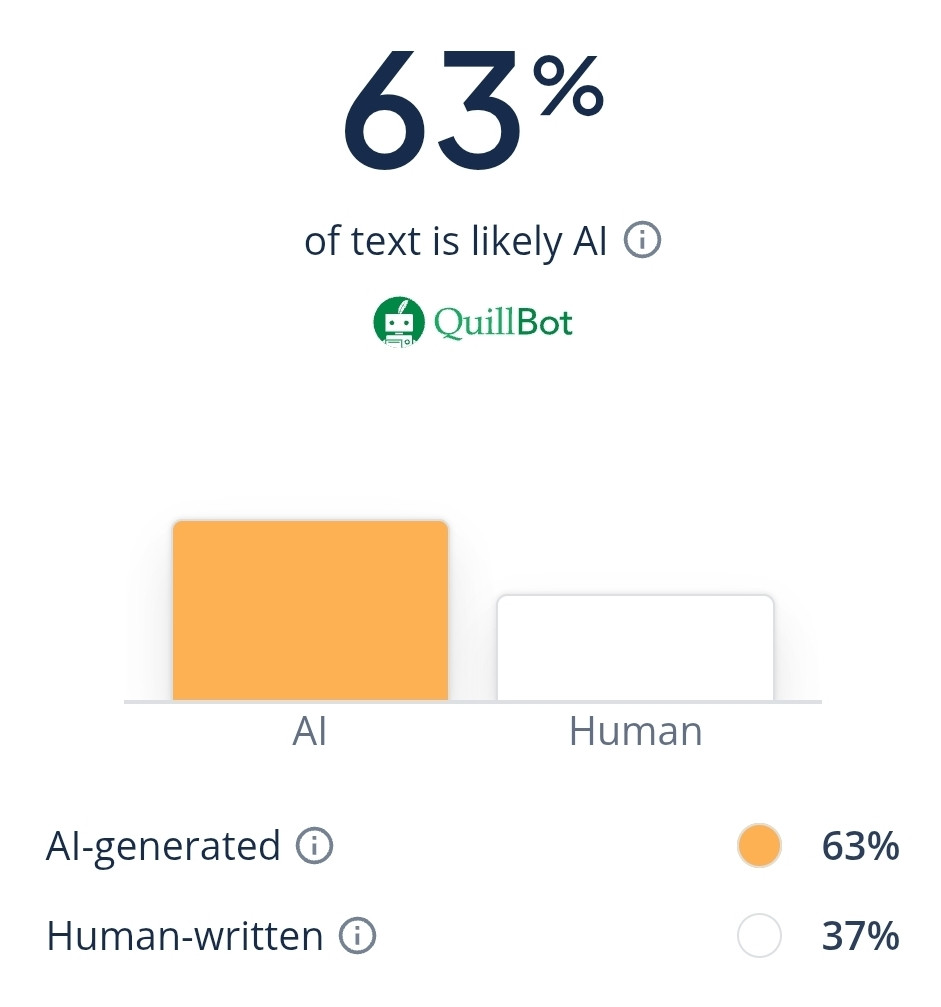Click the 'of text is likely AI' text
This screenshot has height=1007, width=941.
click(455, 241)
